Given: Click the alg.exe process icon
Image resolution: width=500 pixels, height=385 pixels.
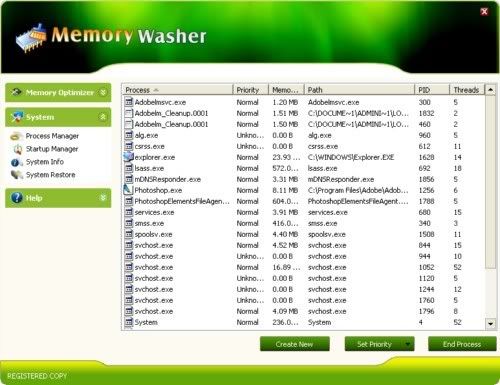Looking at the screenshot, I should 129,135.
